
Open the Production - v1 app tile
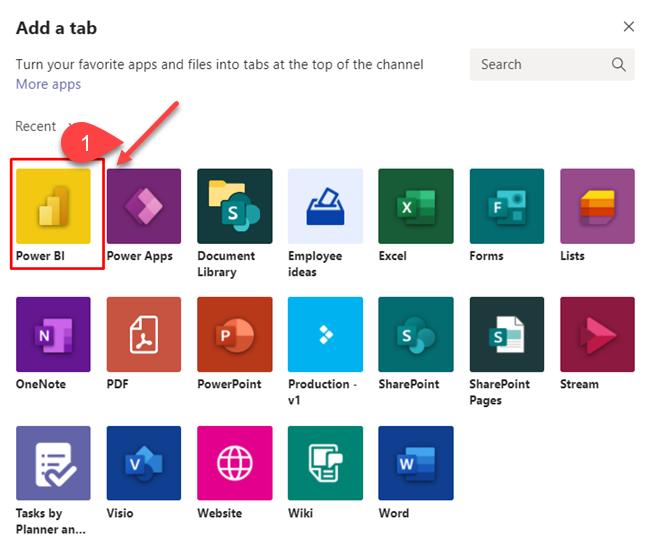[325, 334]
